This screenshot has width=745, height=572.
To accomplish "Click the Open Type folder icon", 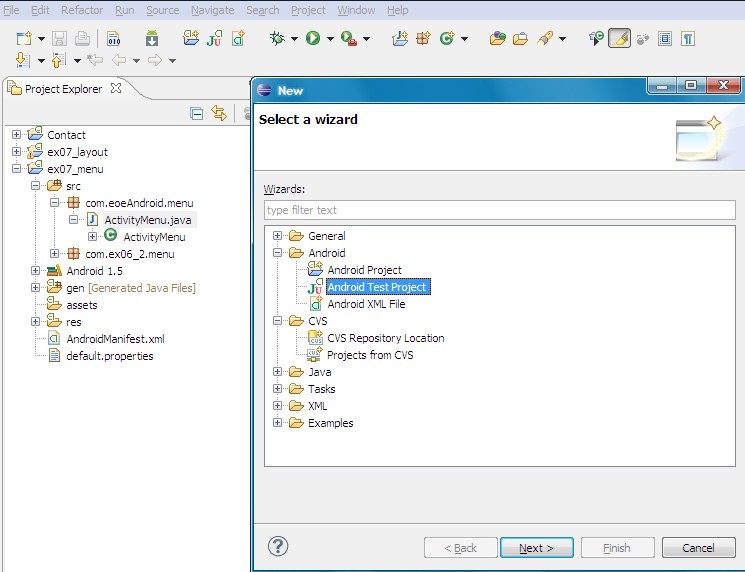I will pyautogui.click(x=497, y=39).
